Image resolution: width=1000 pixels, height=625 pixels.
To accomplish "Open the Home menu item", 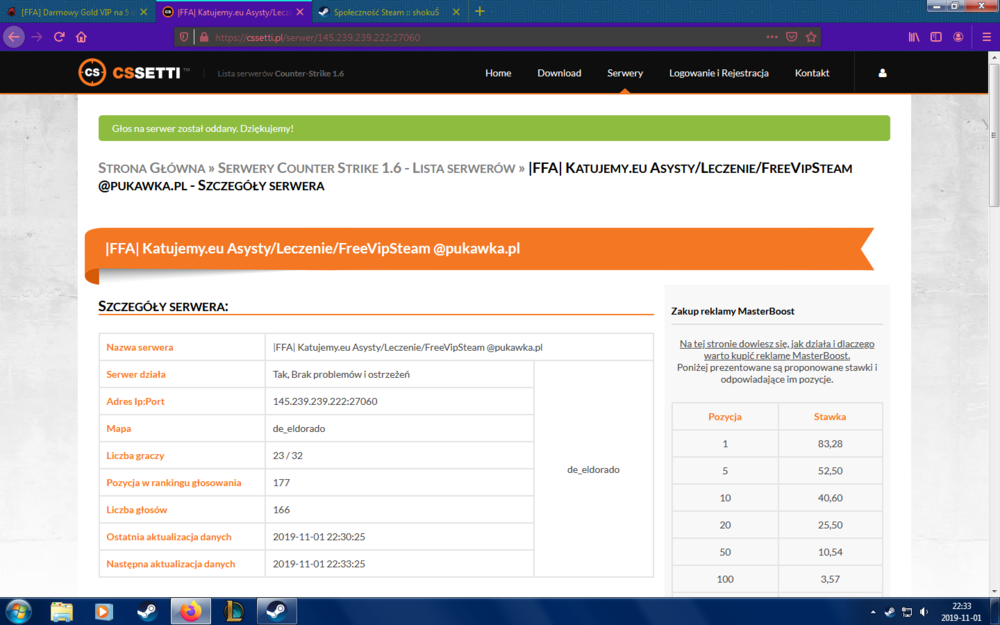I will 498,73.
